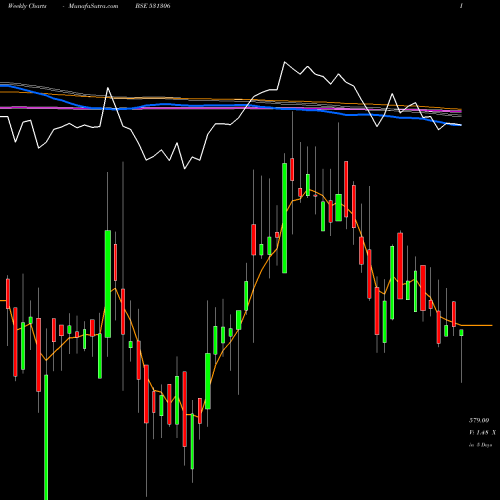This screenshot has width=500, height=500.
Task: Click the tallest green candlestick near chart peak
Action: point(284,218)
